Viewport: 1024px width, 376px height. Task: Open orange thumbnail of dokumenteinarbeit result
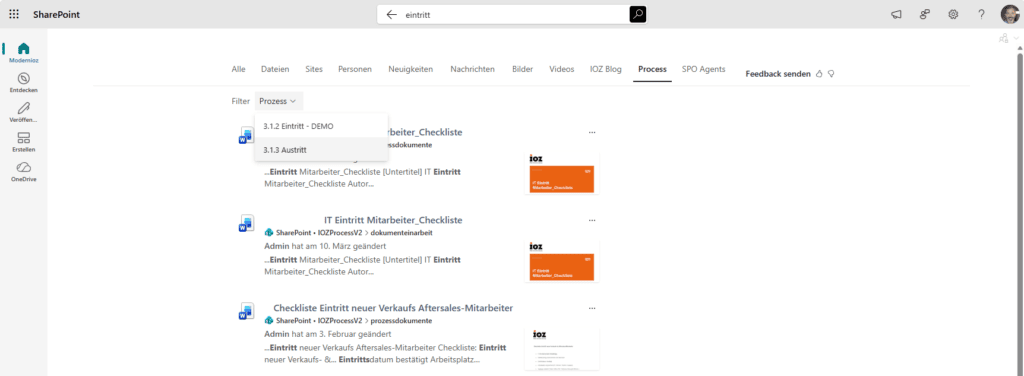[x=562, y=260]
